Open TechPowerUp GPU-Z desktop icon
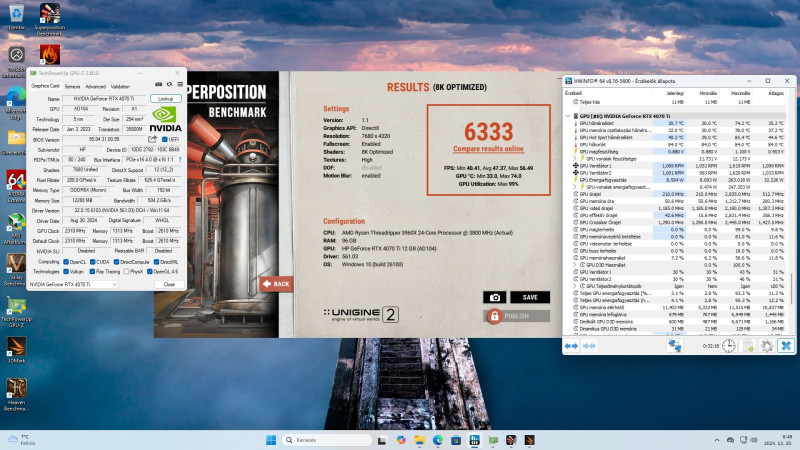The image size is (800, 450). click(x=16, y=312)
